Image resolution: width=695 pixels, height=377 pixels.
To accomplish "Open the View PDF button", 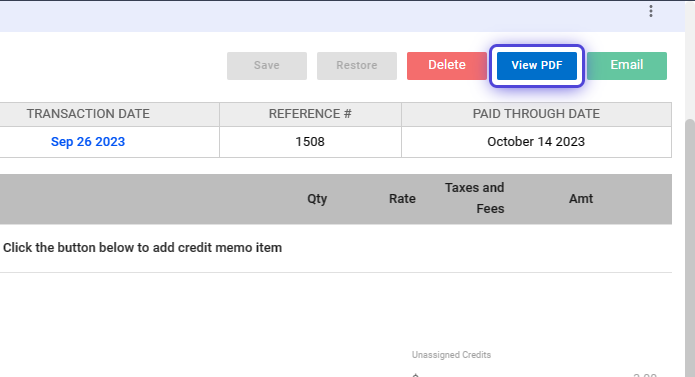I will [x=537, y=66].
